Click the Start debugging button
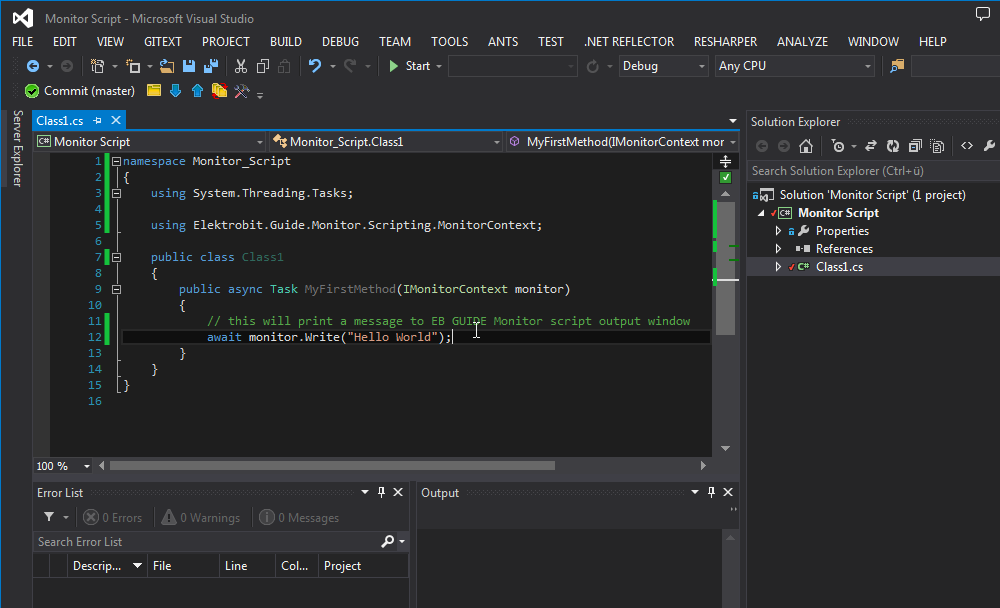Screen dimensions: 1000x608 tap(413, 66)
